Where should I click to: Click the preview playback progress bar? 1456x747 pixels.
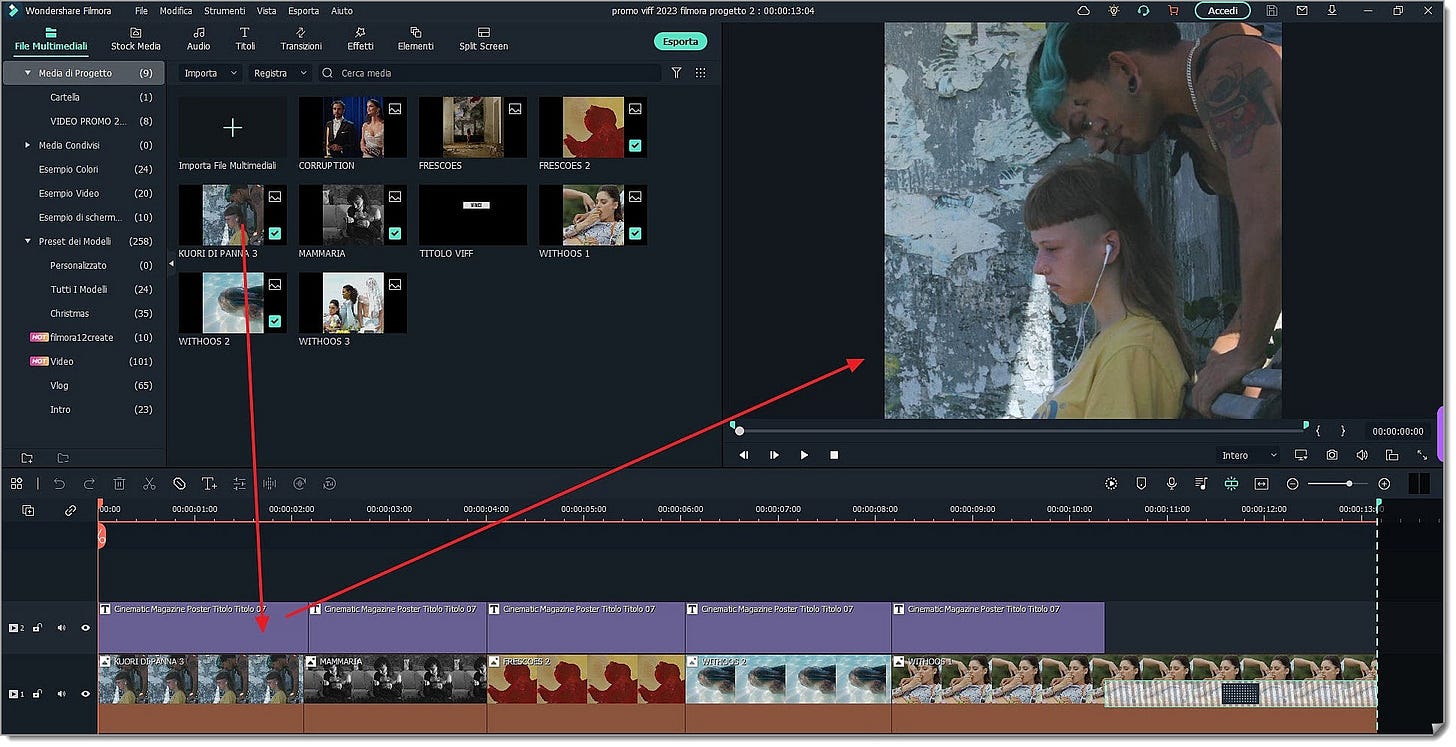tap(1020, 431)
